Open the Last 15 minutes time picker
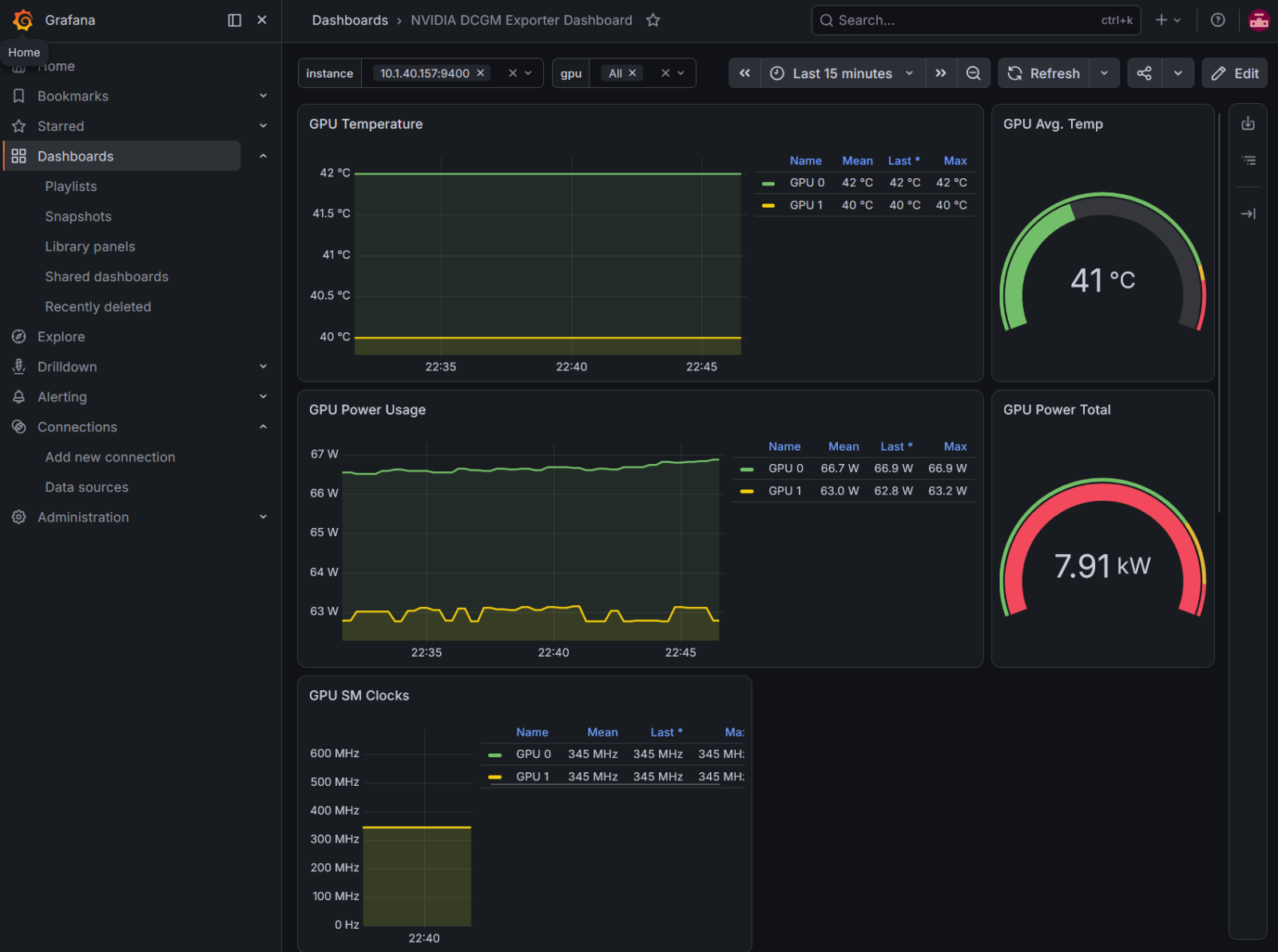Screen dimensions: 1278x952 [x=843, y=73]
